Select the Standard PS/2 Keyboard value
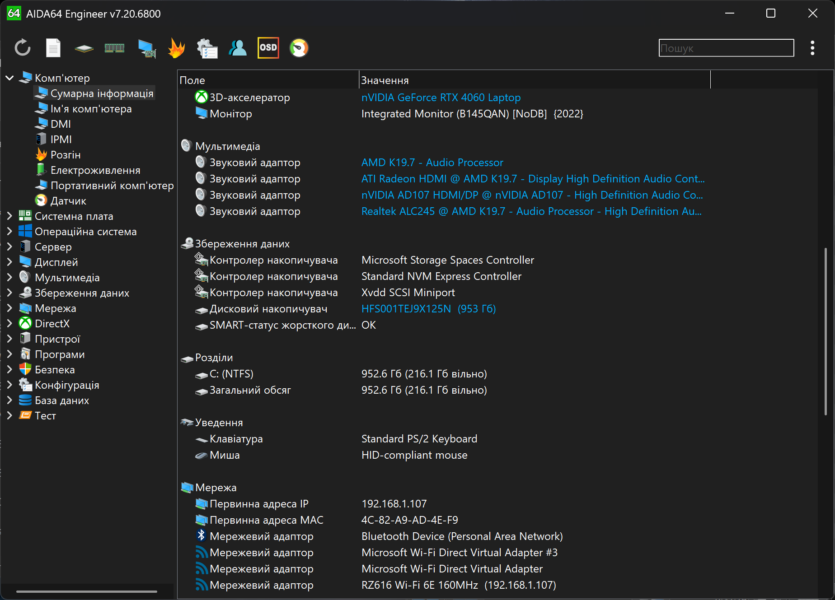 pos(419,439)
